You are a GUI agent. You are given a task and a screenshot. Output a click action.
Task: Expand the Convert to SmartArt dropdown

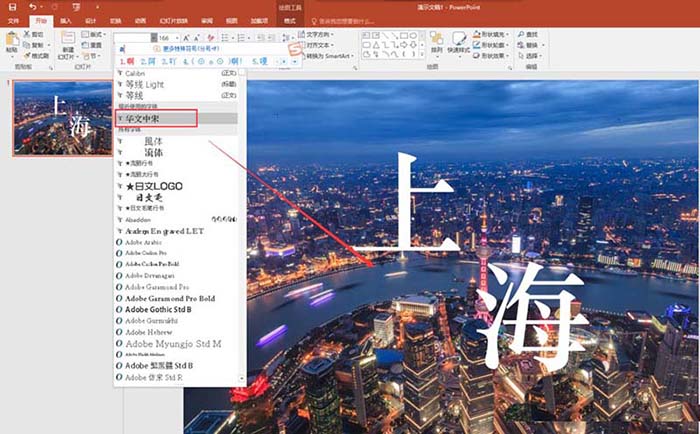click(352, 56)
